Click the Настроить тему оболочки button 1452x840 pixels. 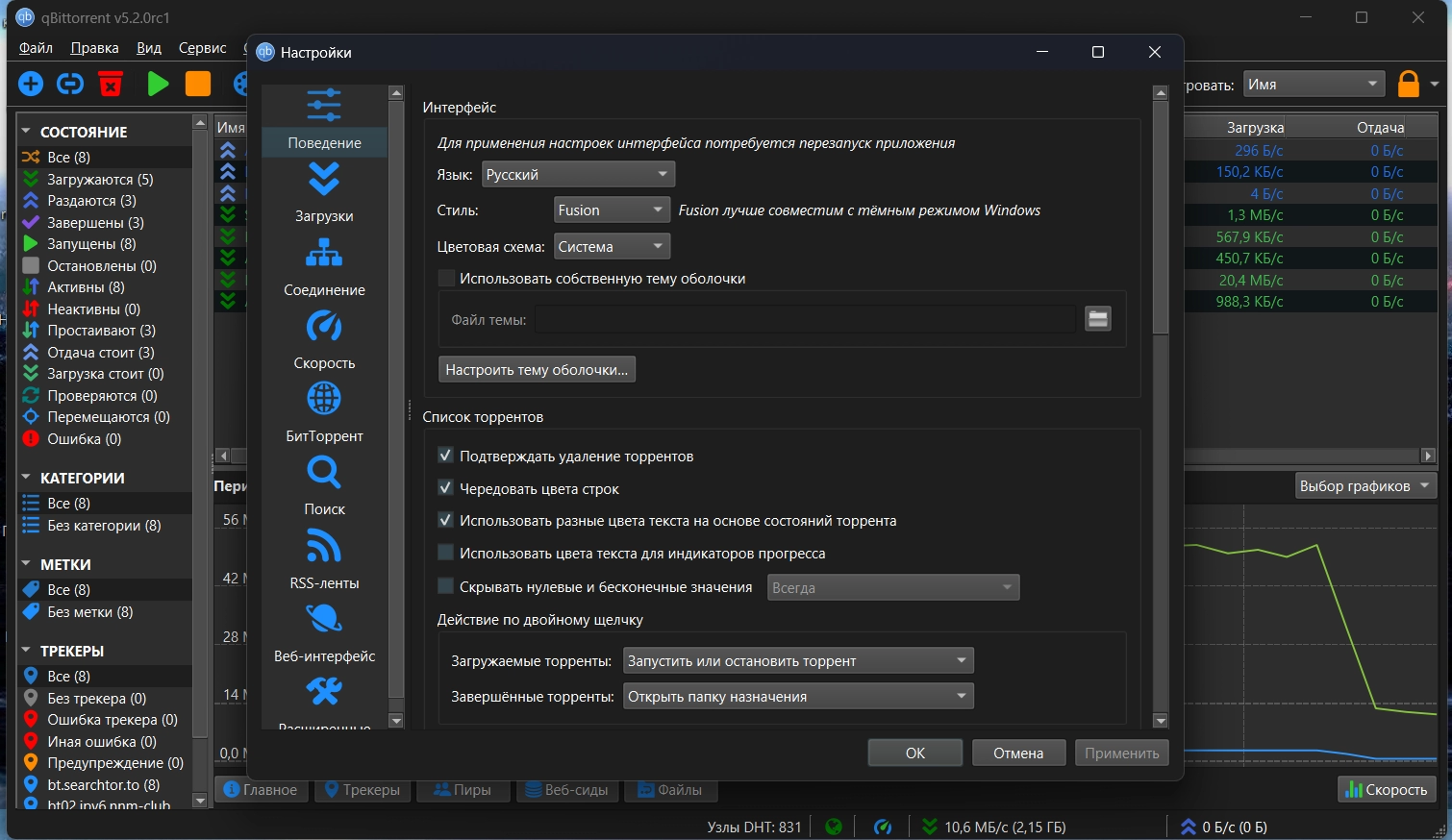tap(537, 370)
